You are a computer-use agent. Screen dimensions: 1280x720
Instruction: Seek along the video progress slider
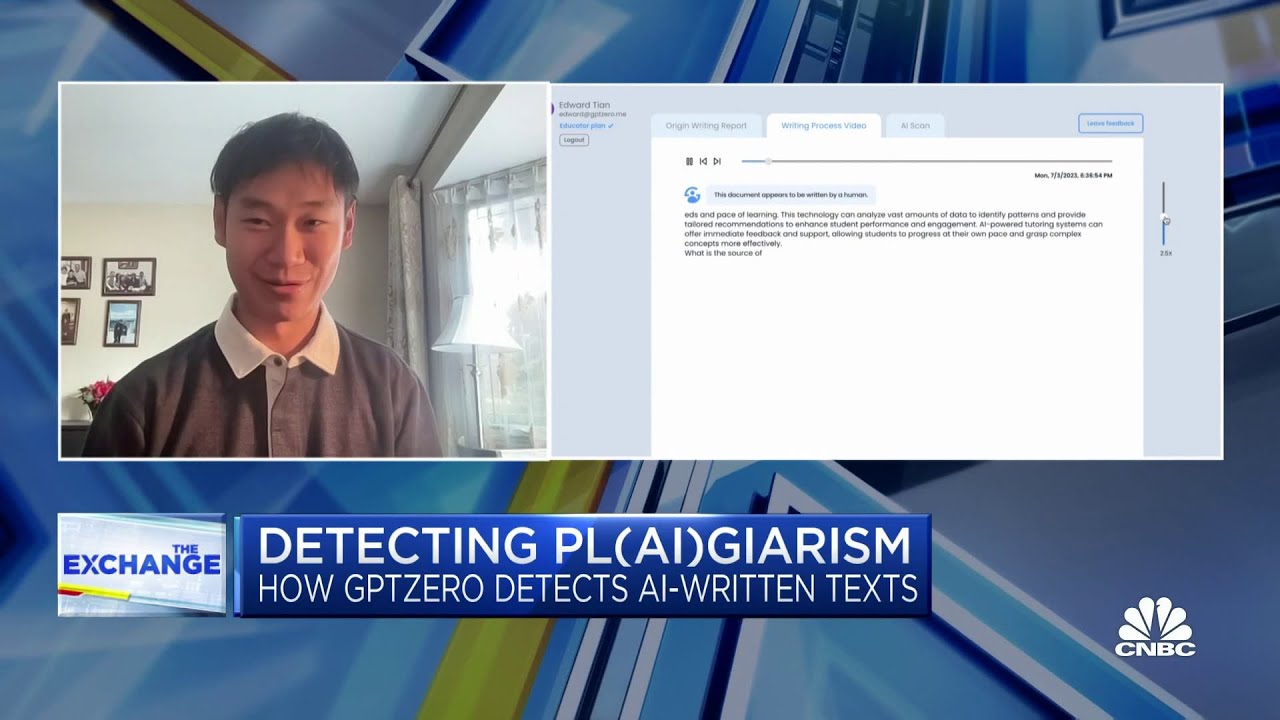pos(927,161)
